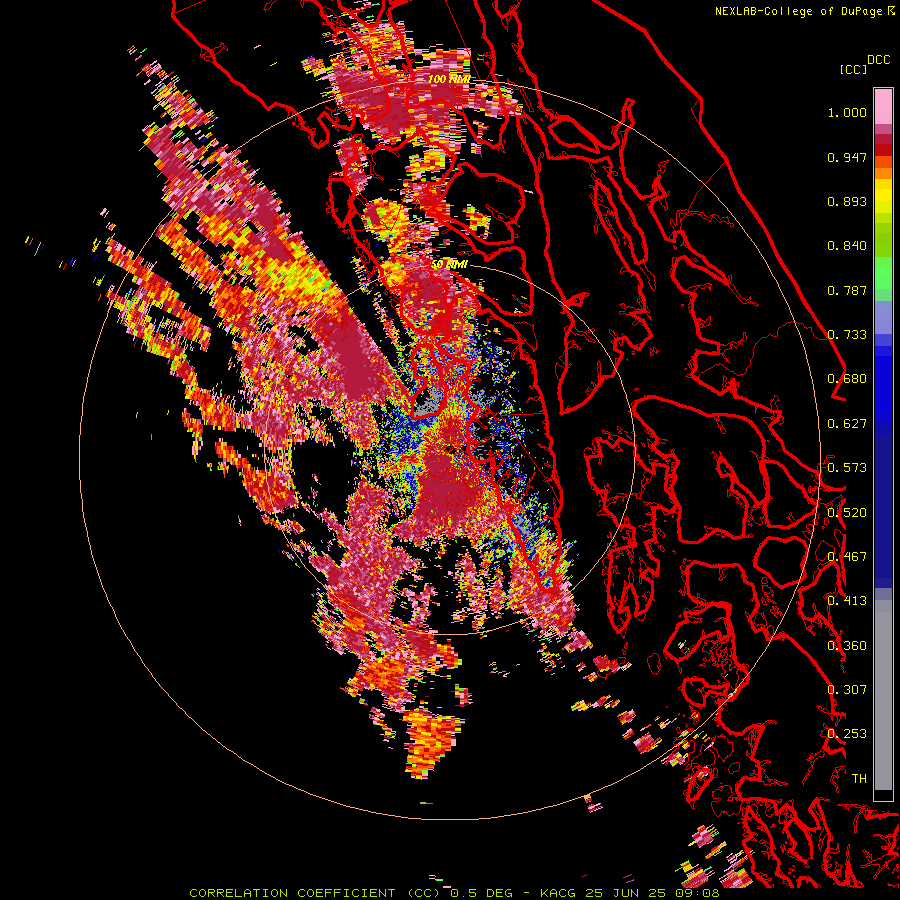Click the pink swatch at the color bar's top

pyautogui.click(x=883, y=106)
